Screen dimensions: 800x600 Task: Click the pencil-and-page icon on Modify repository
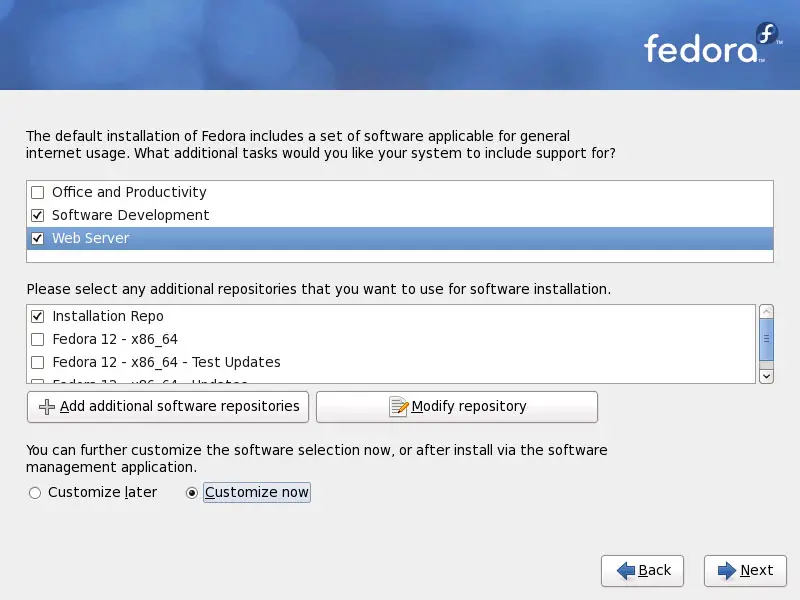pyautogui.click(x=398, y=407)
